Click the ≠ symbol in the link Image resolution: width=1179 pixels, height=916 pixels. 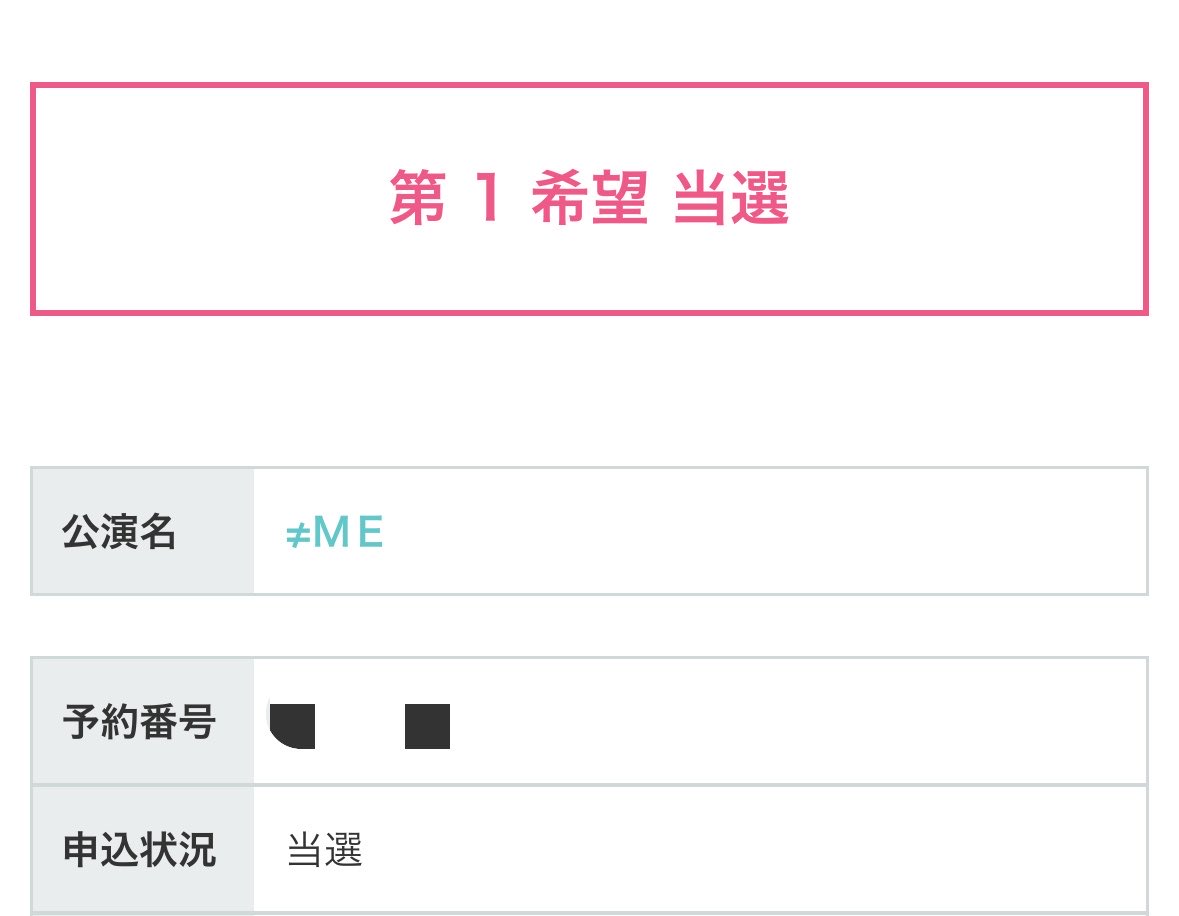pos(298,535)
